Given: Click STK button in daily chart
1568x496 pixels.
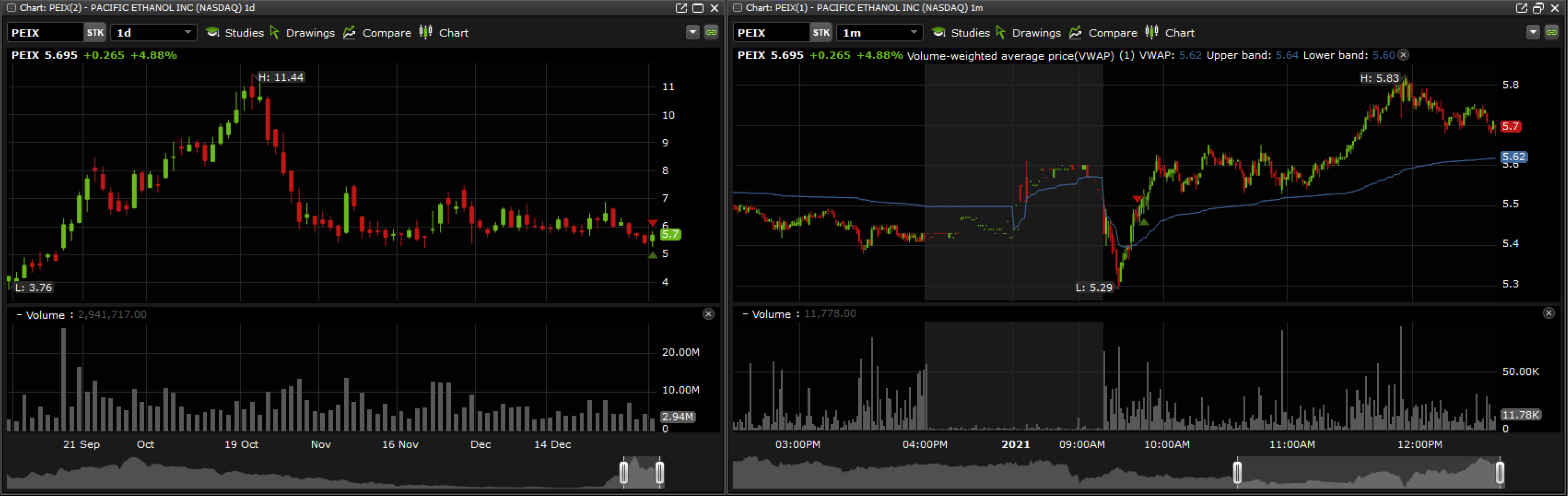Looking at the screenshot, I should coord(95,32).
